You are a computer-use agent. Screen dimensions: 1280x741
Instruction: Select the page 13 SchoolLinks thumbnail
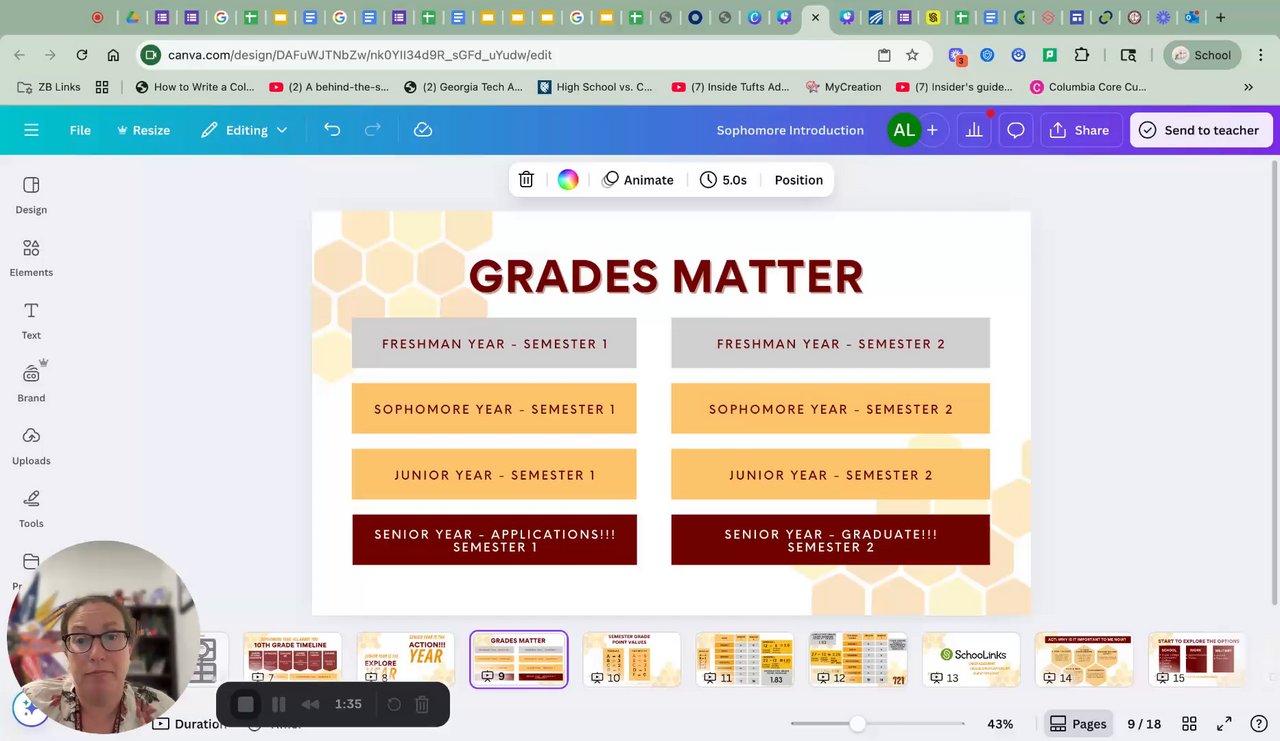click(x=971, y=659)
